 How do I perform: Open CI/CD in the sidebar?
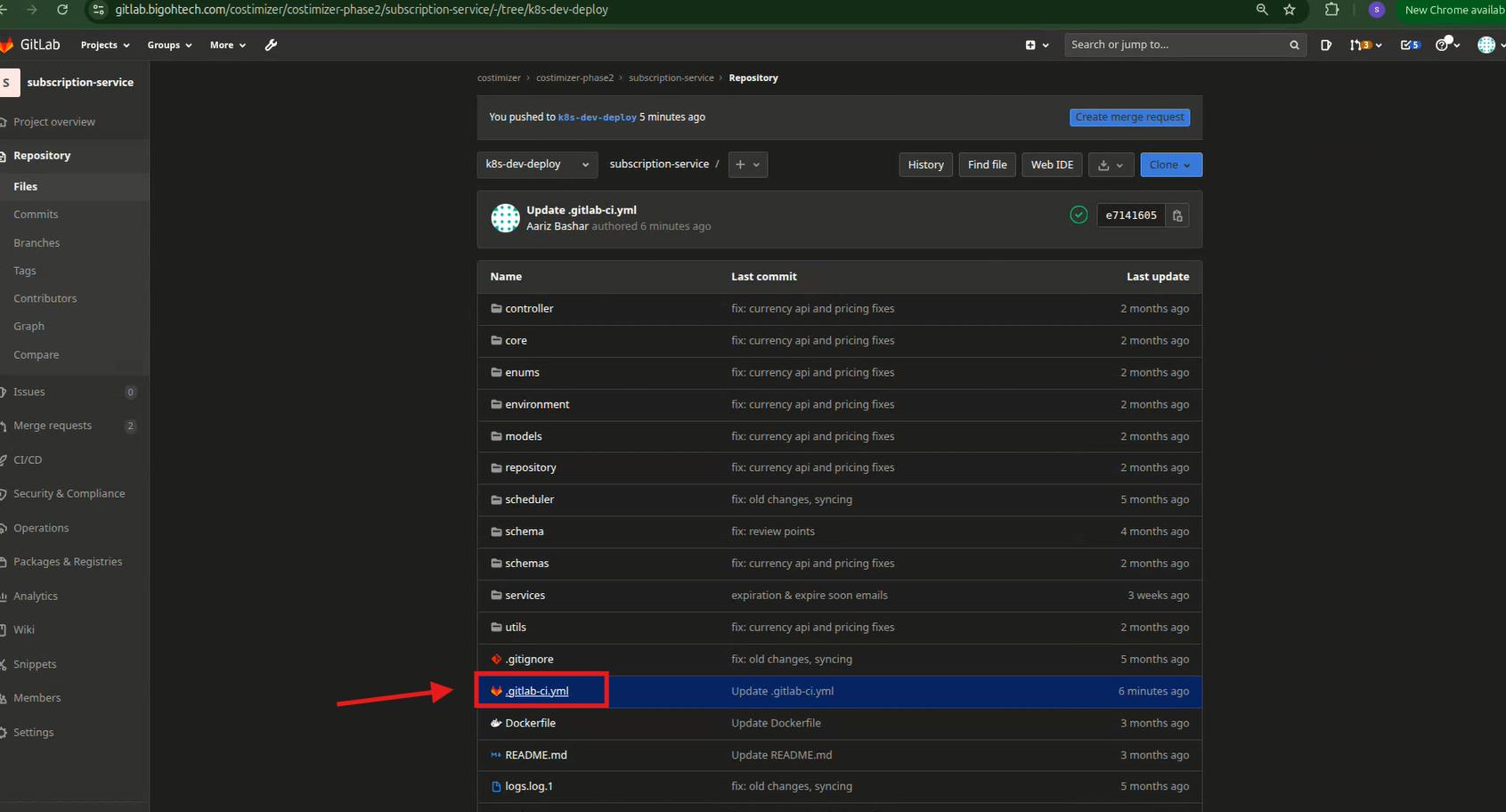click(x=28, y=460)
